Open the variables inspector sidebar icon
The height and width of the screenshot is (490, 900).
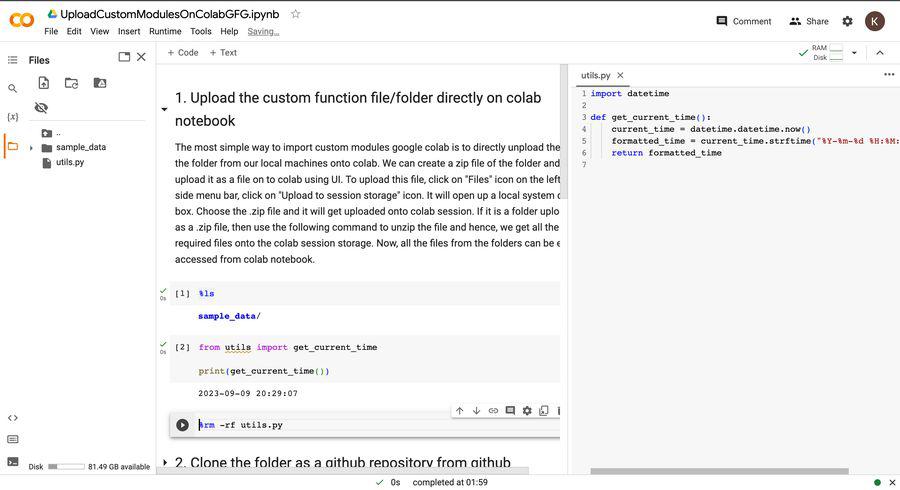point(12,117)
